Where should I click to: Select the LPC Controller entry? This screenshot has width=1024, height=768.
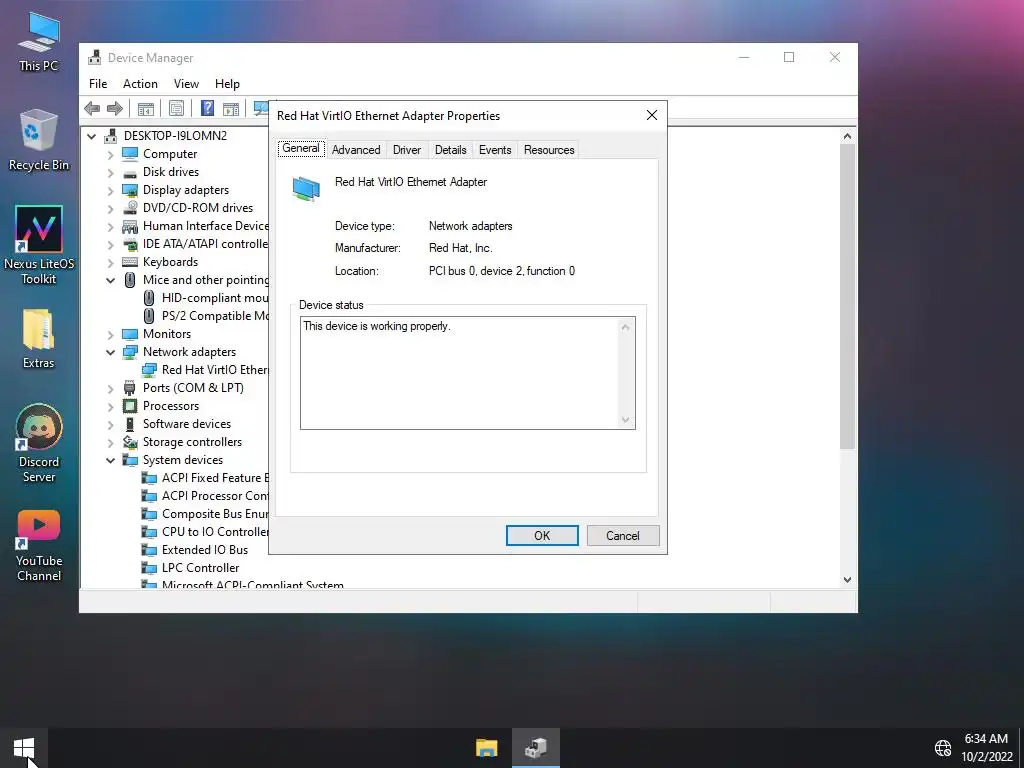click(200, 568)
